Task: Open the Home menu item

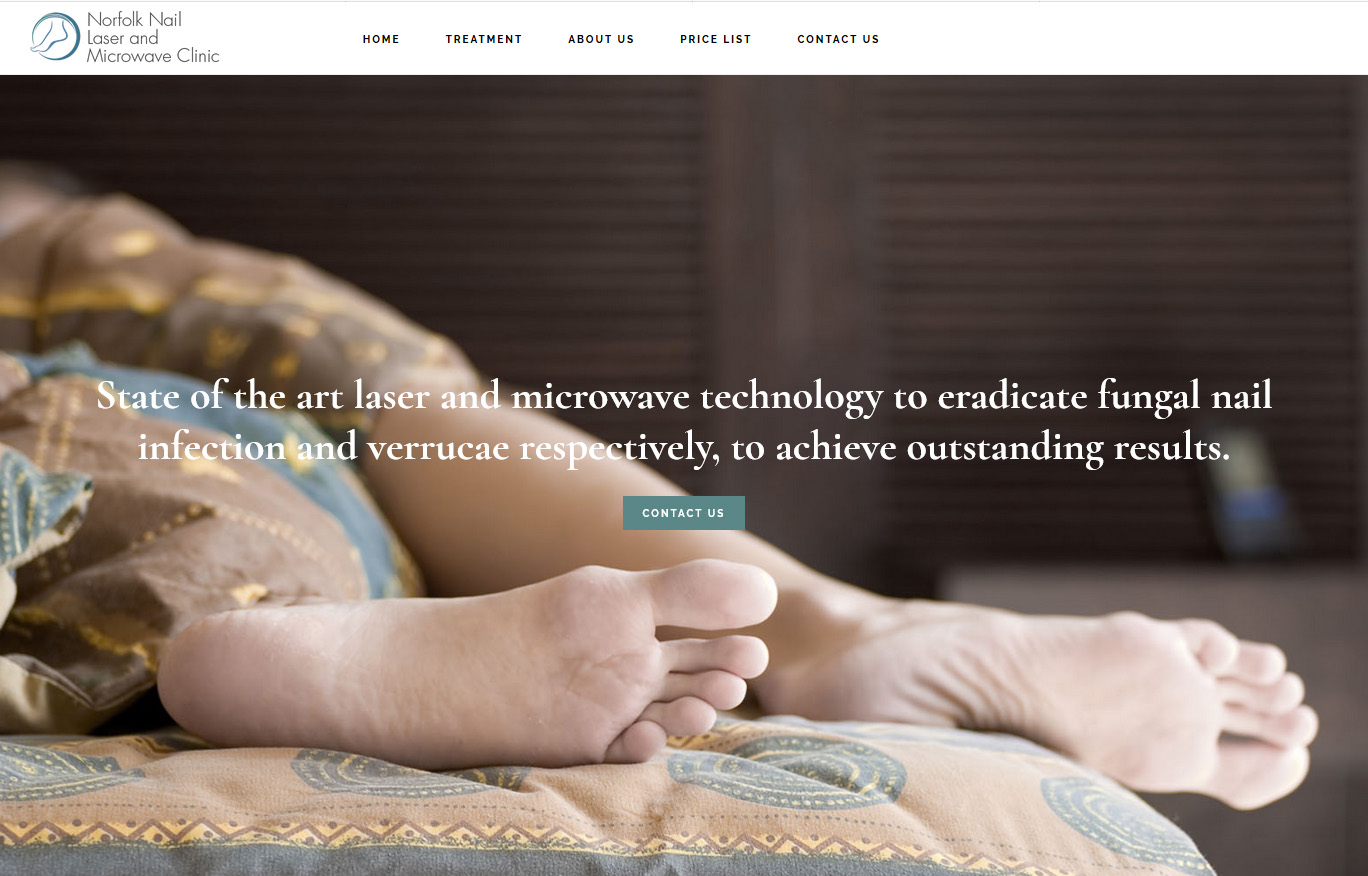Action: (x=381, y=39)
